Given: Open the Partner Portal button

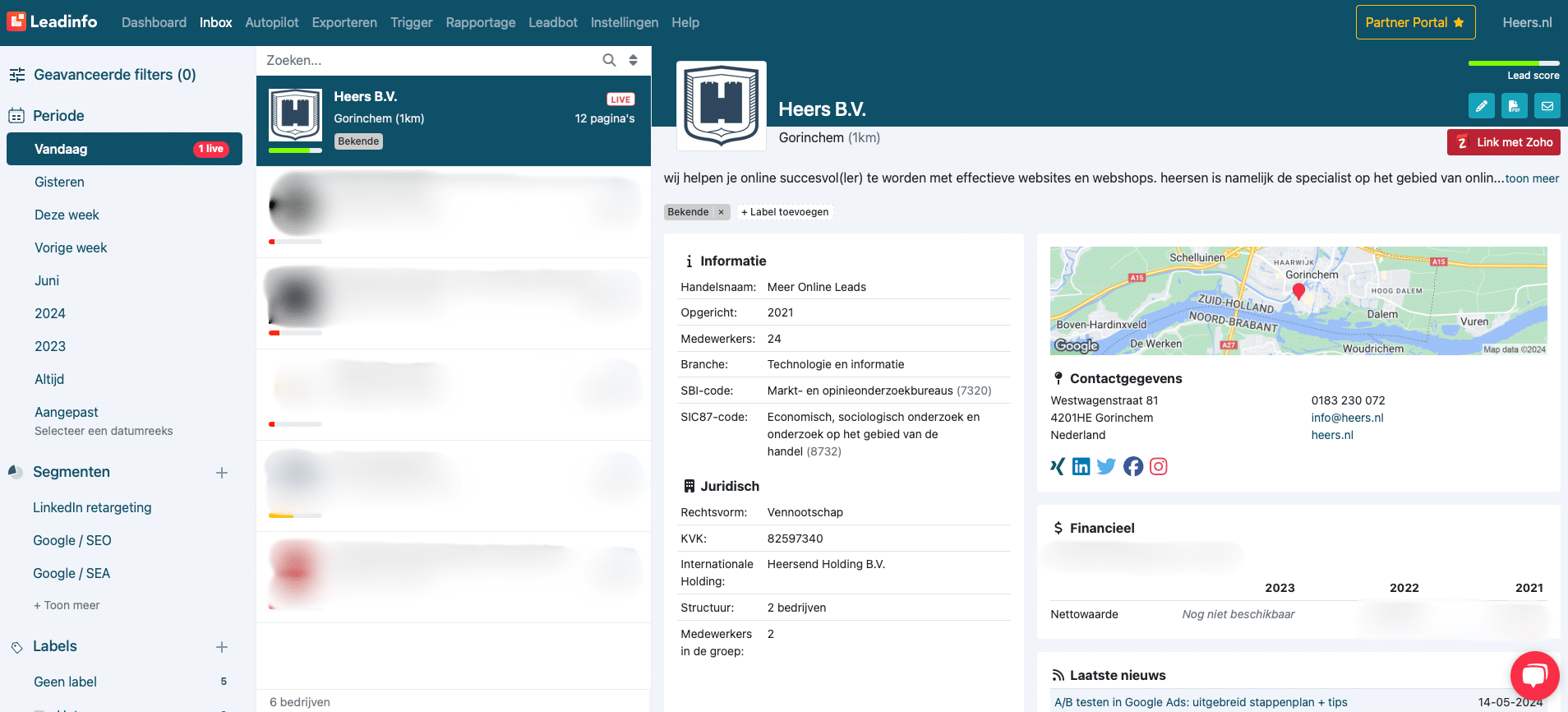Looking at the screenshot, I should (x=1415, y=22).
